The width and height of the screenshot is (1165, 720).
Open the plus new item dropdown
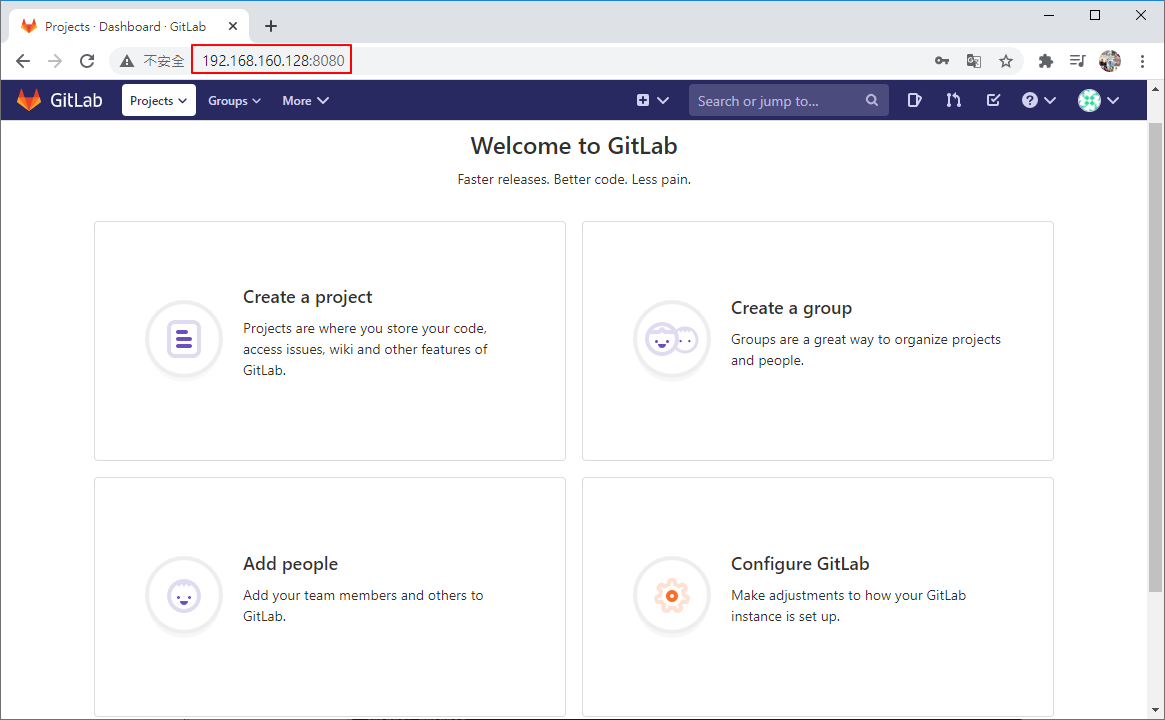coord(652,100)
